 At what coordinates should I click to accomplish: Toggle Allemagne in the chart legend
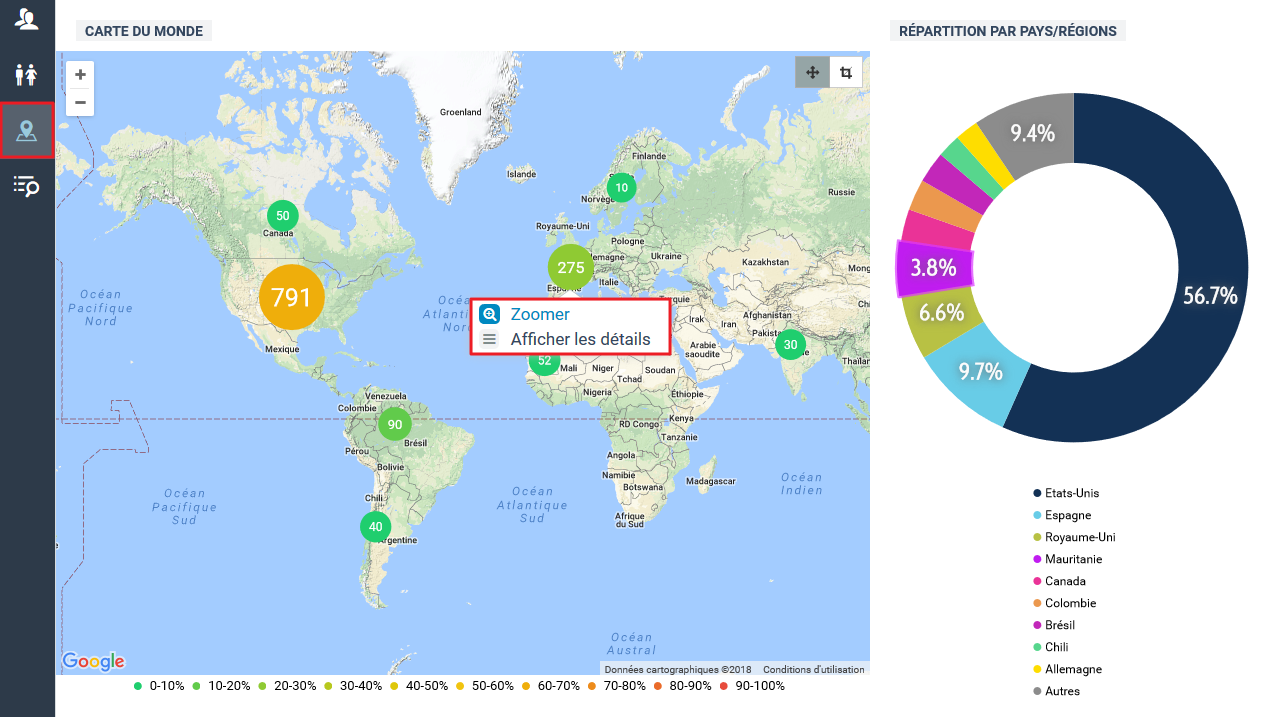1068,669
